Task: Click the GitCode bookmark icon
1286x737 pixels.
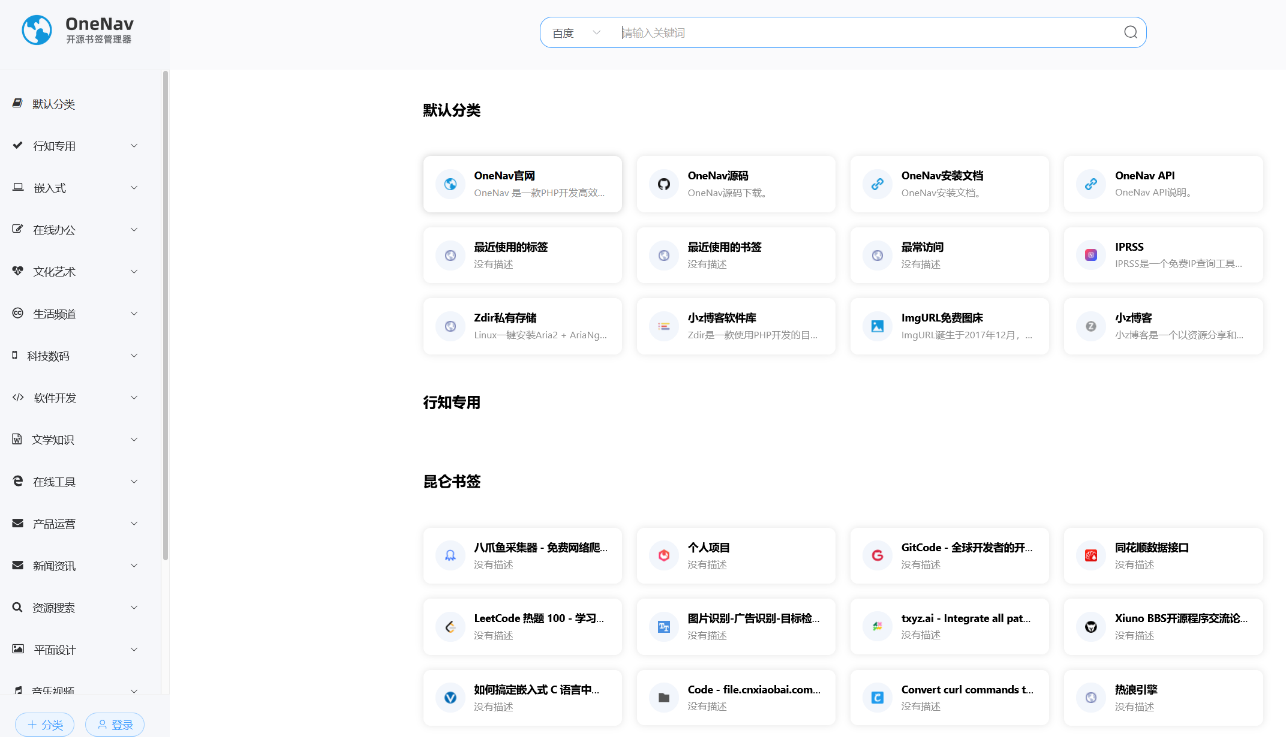Action: coord(877,555)
